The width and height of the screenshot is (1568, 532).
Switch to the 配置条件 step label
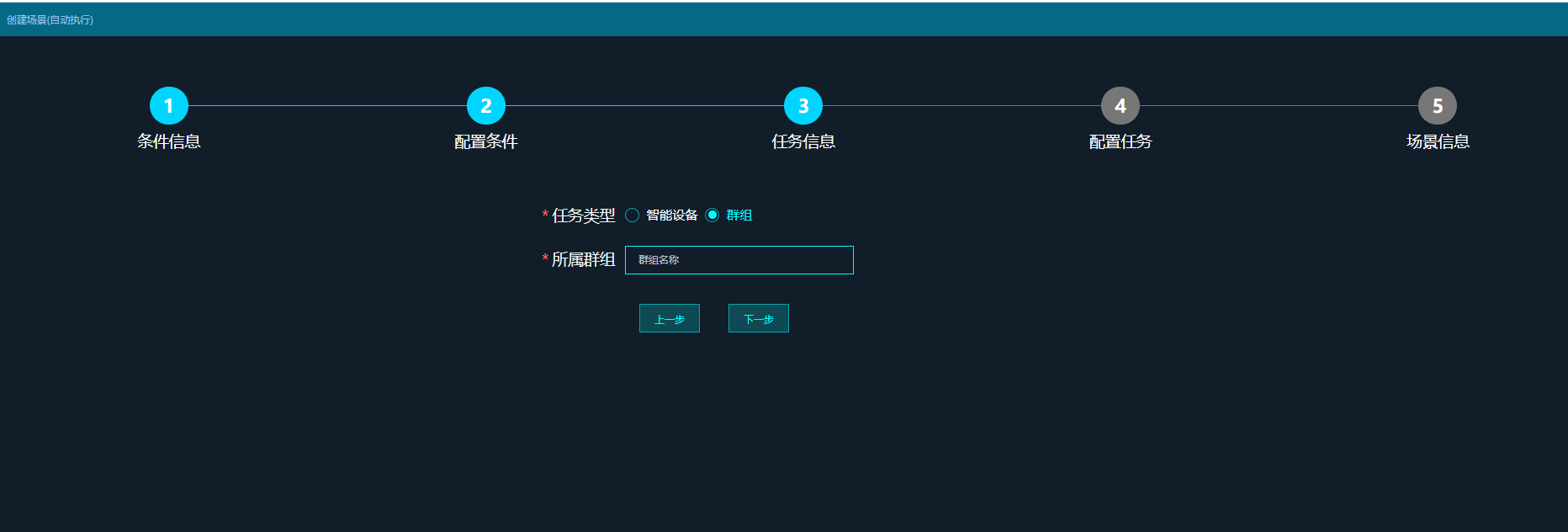click(x=485, y=141)
